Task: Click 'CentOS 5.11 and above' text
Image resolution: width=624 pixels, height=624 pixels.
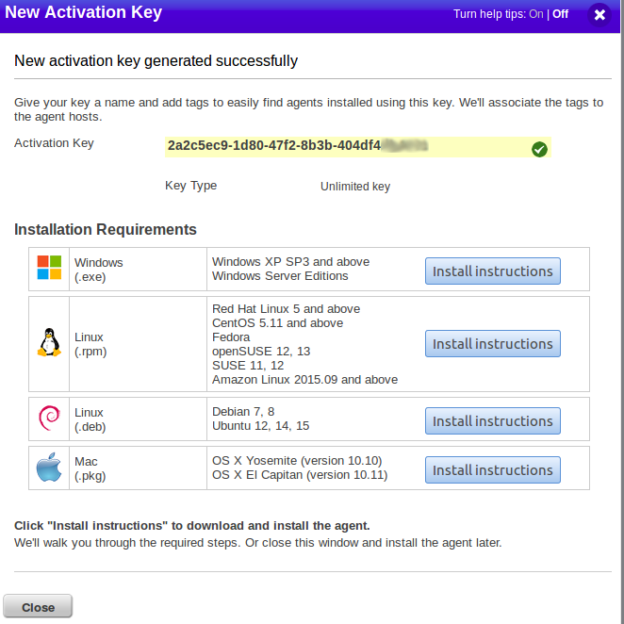Action: point(277,323)
